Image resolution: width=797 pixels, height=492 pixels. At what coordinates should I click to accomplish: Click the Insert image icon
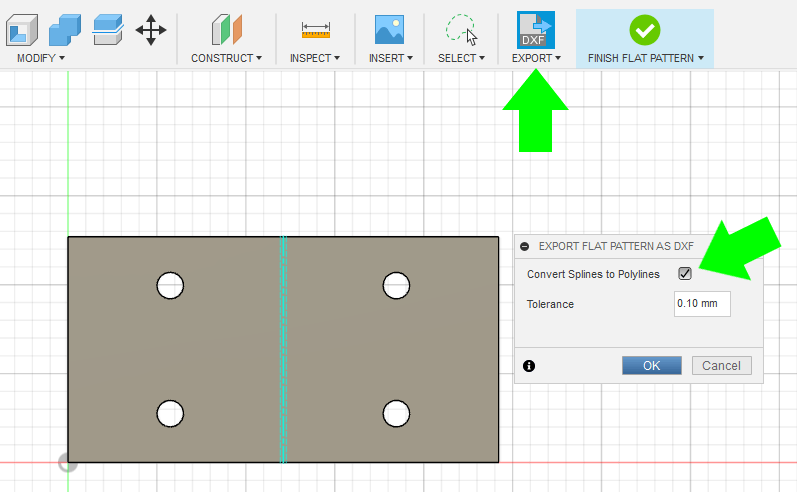(x=389, y=30)
